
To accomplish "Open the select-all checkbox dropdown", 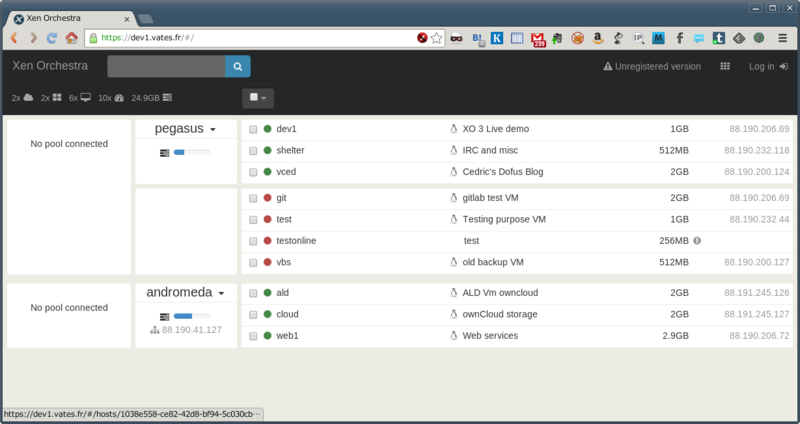I will (258, 98).
